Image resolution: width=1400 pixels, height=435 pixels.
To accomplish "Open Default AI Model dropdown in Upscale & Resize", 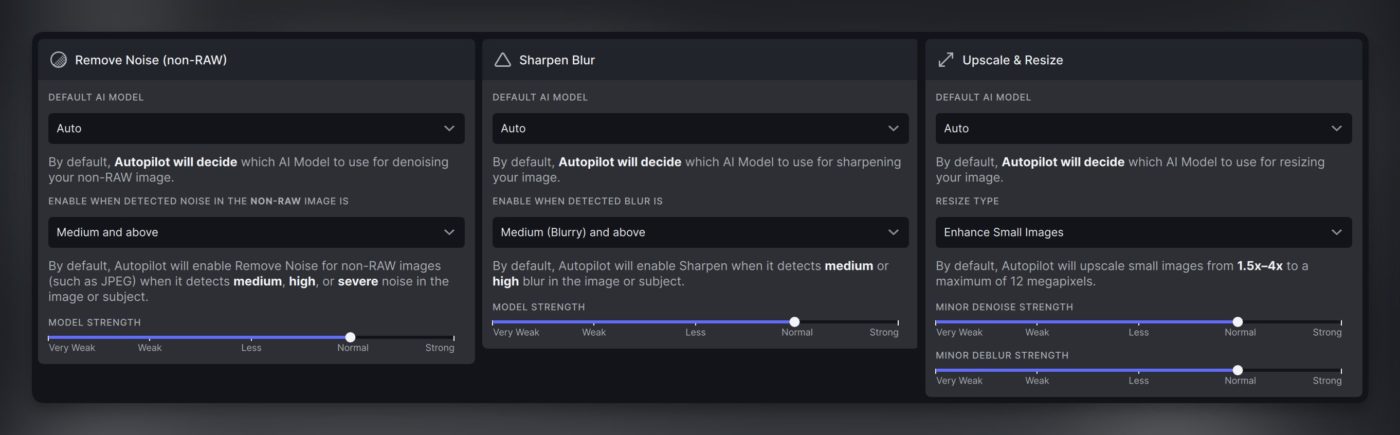I will (x=1143, y=128).
